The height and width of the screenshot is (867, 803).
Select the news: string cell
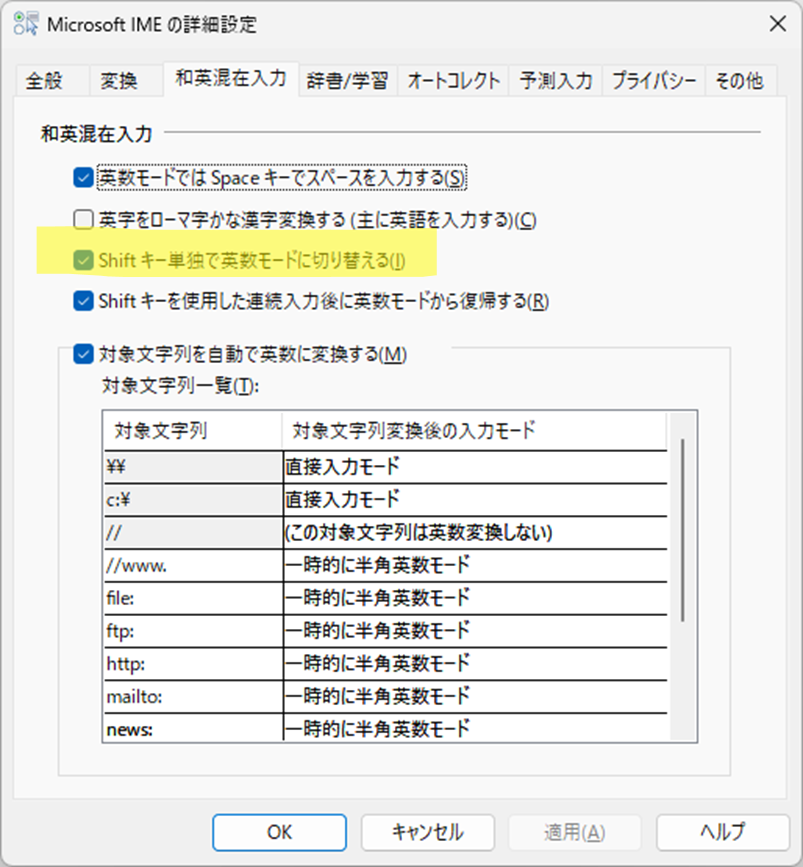[x=194, y=729]
